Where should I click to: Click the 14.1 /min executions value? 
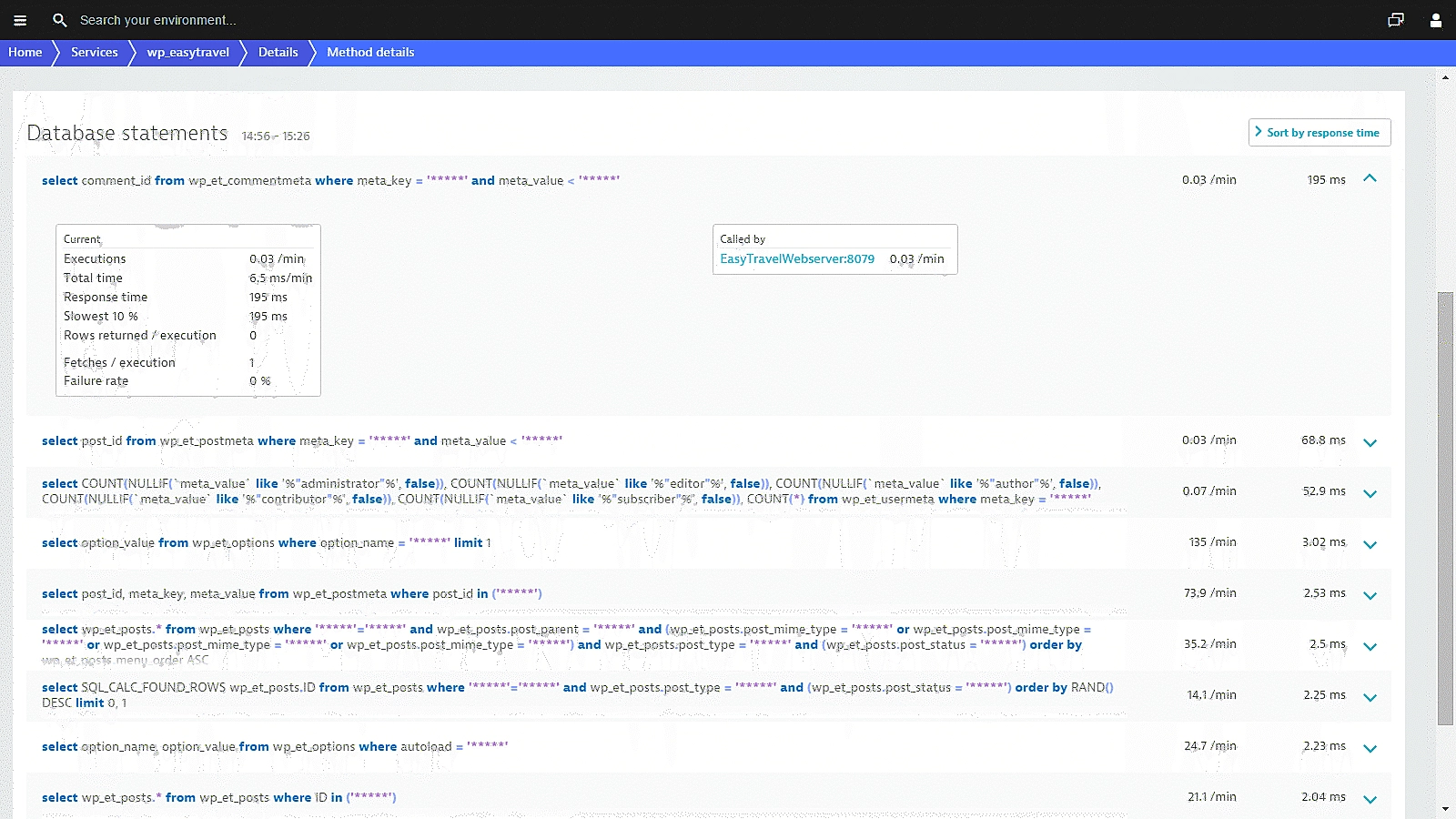[1211, 695]
